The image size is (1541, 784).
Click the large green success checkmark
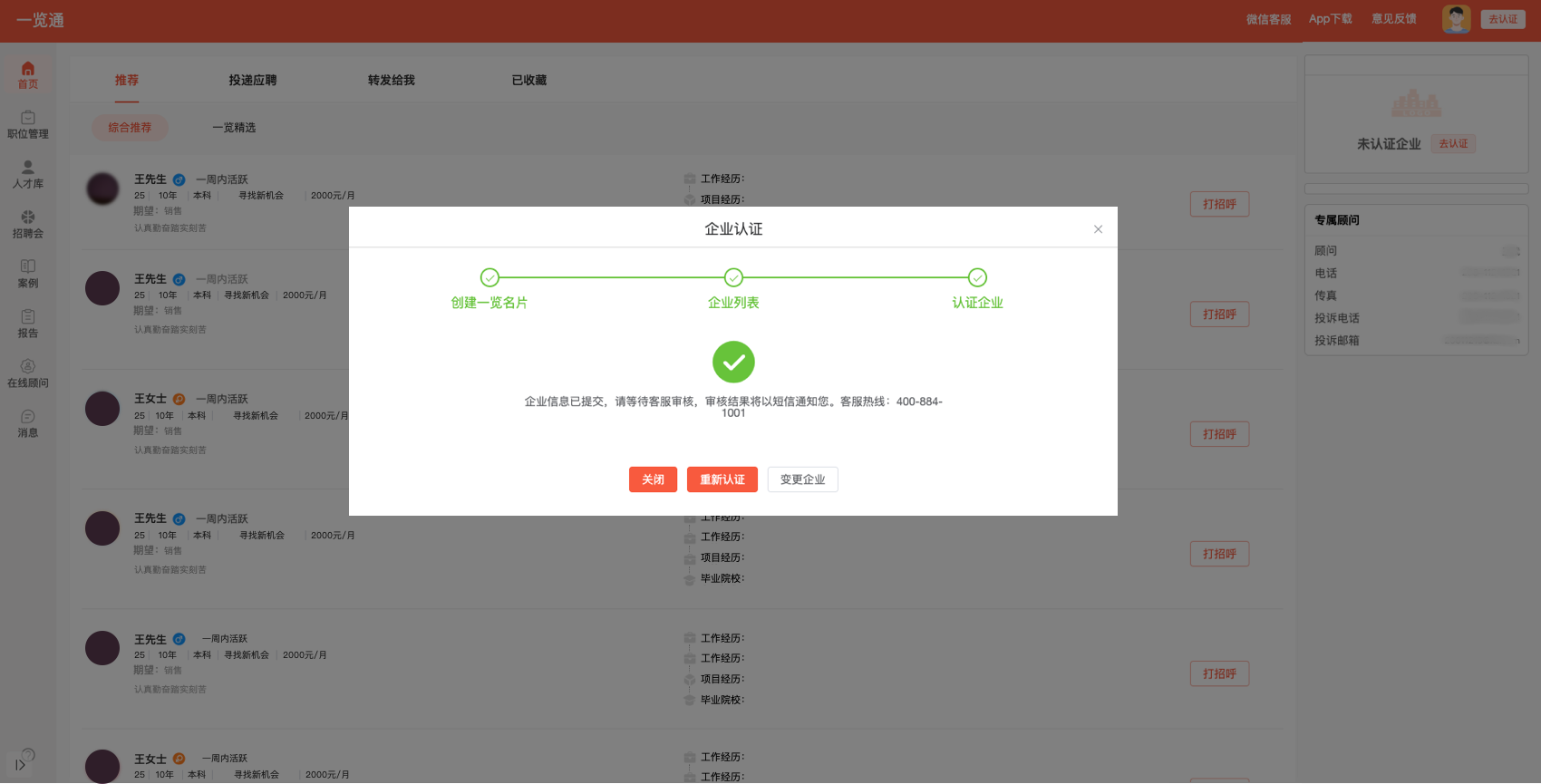[x=733, y=362]
